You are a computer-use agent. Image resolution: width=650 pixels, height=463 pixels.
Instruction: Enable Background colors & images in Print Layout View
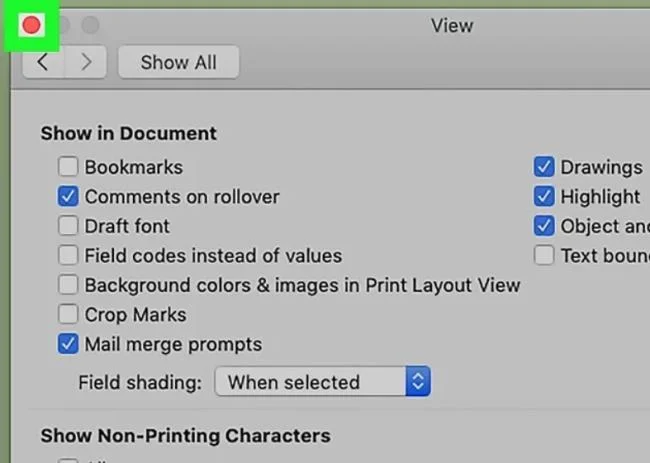68,285
